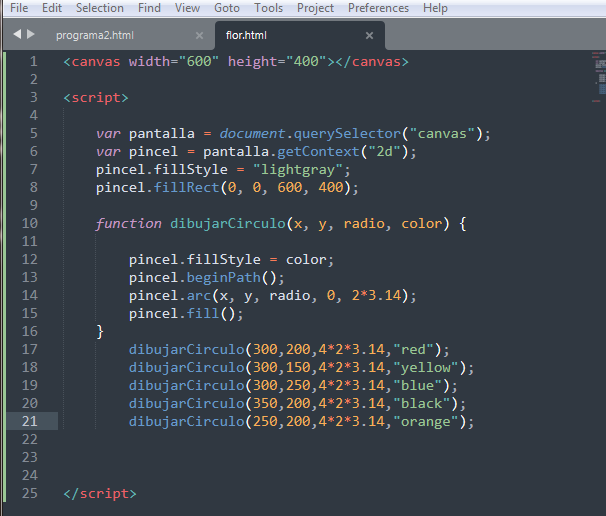
Task: Open the Help menu
Action: click(435, 8)
